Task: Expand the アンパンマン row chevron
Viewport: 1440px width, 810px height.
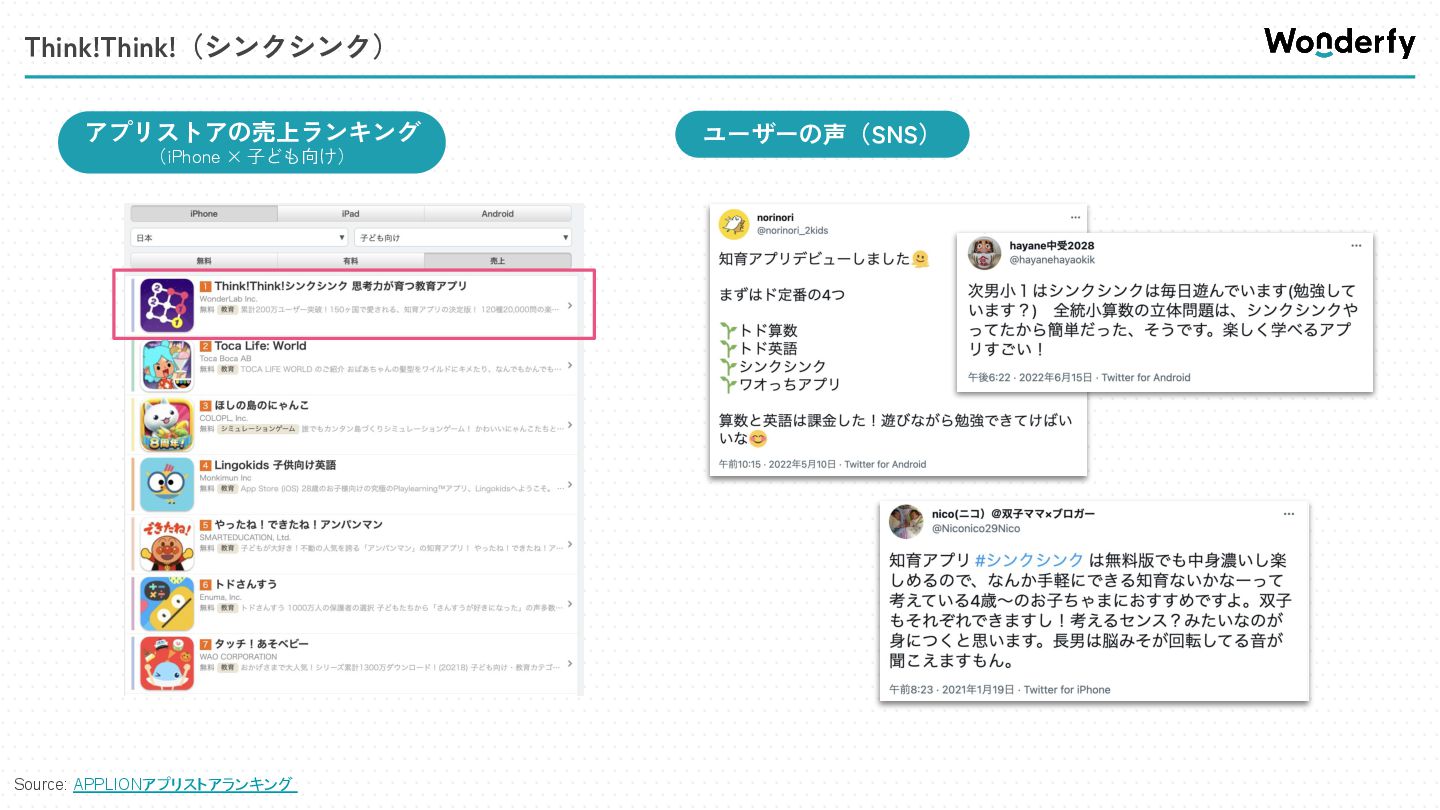Action: 570,544
